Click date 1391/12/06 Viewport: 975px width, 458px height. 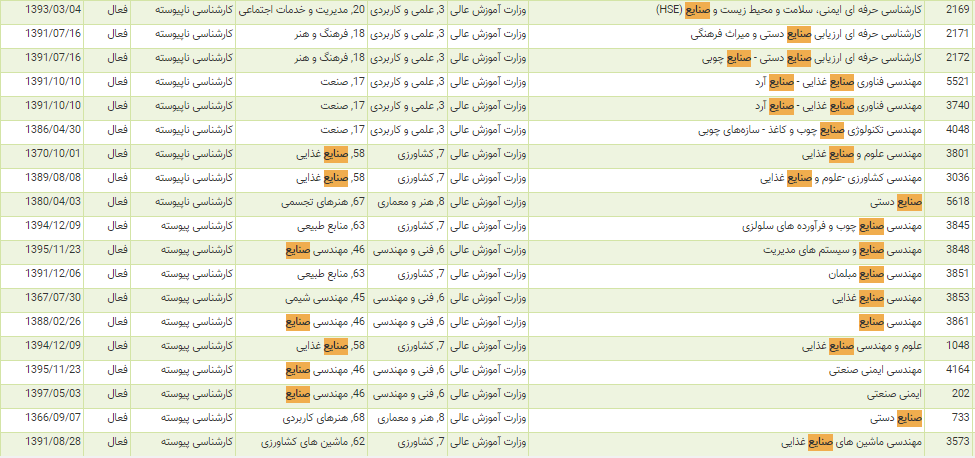pyautogui.click(x=53, y=274)
